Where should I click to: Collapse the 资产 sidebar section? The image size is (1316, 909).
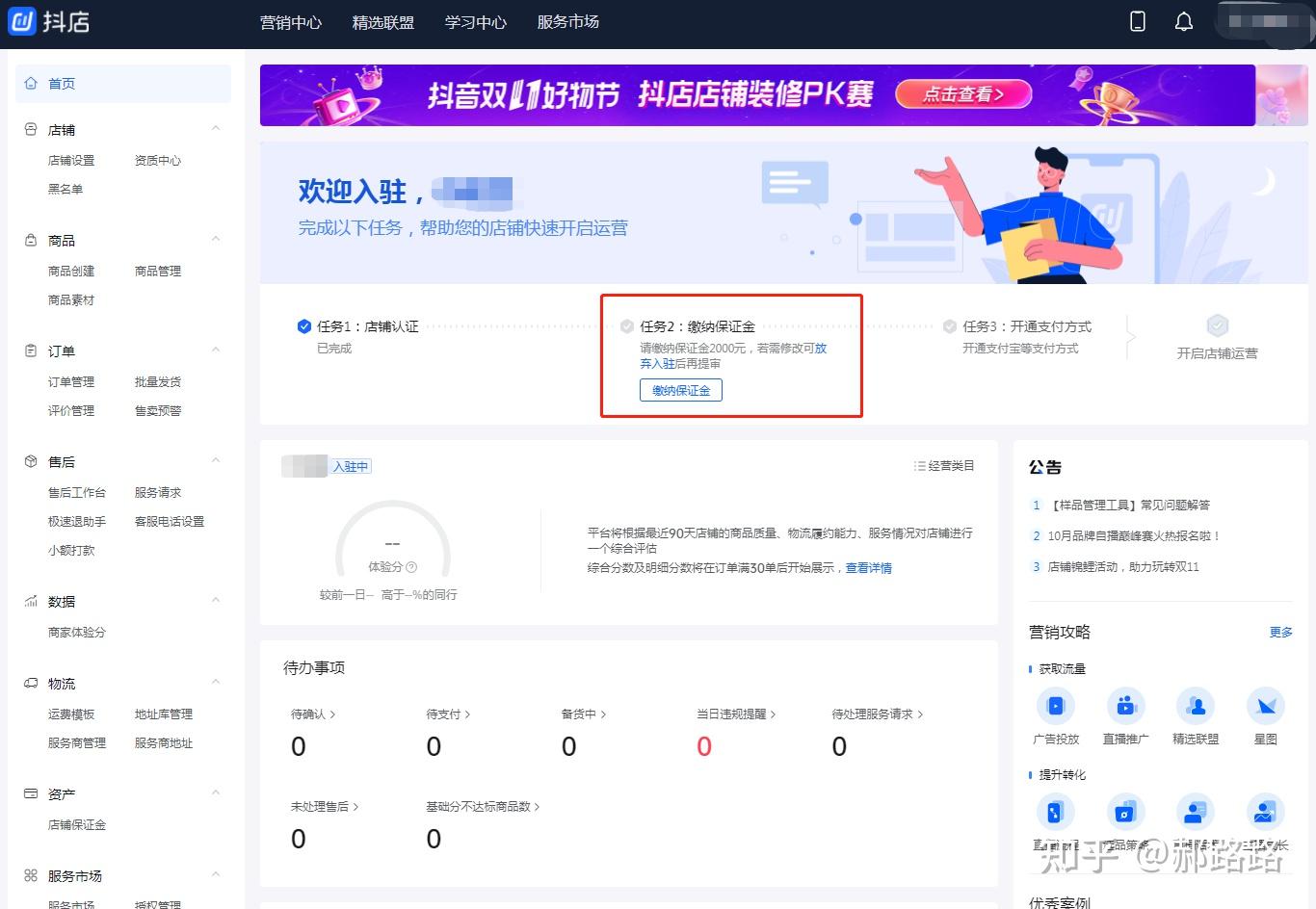[216, 792]
